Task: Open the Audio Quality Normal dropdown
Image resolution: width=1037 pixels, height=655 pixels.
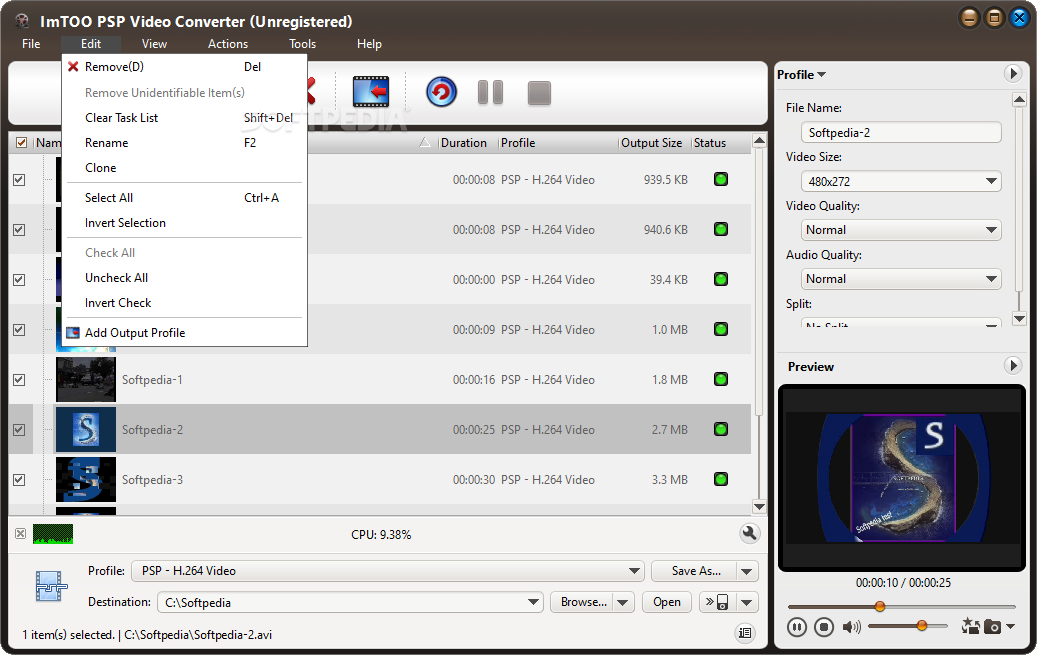Action: pyautogui.click(x=901, y=279)
